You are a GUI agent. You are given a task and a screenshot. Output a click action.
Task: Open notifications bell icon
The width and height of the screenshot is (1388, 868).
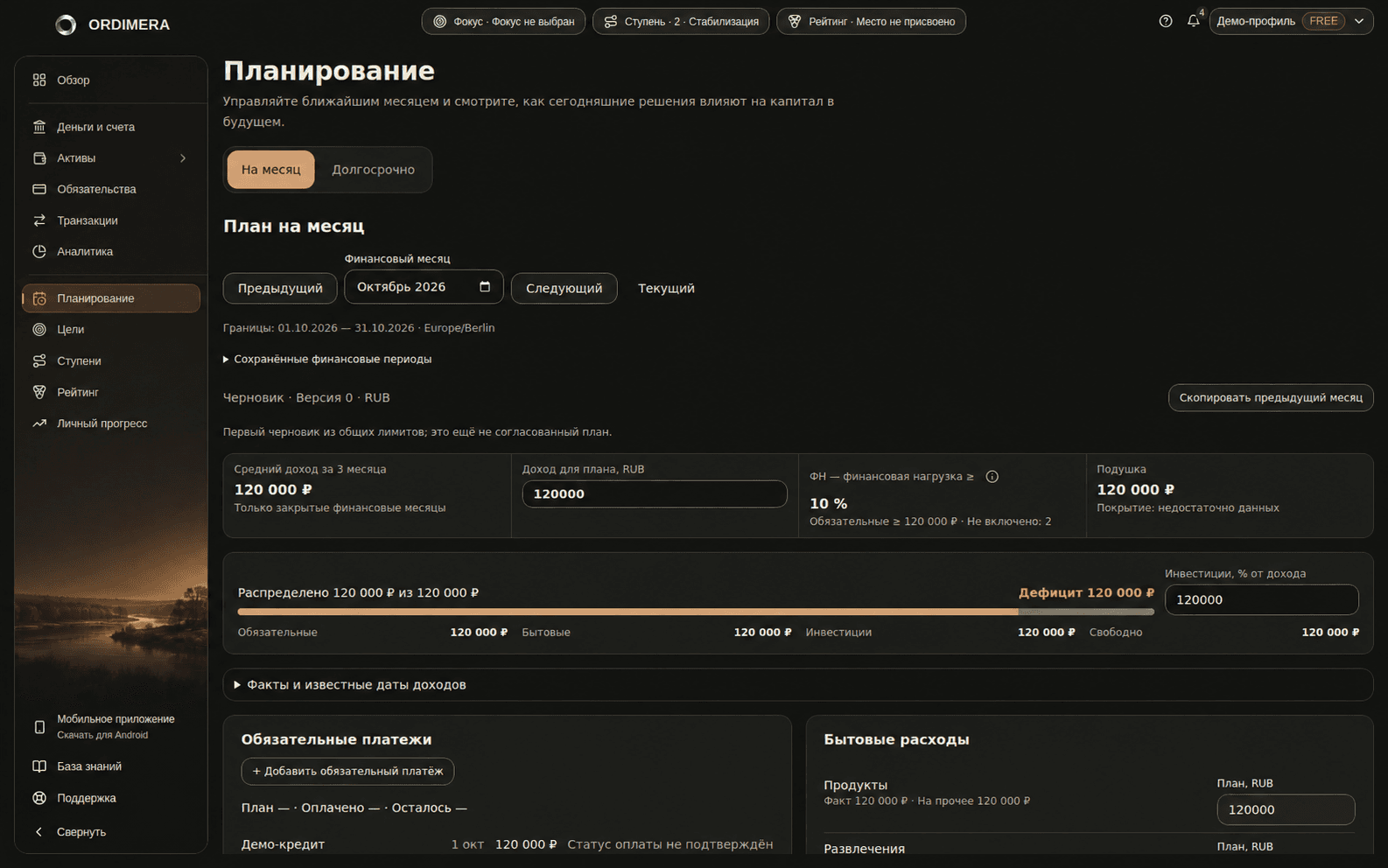coord(1193,21)
